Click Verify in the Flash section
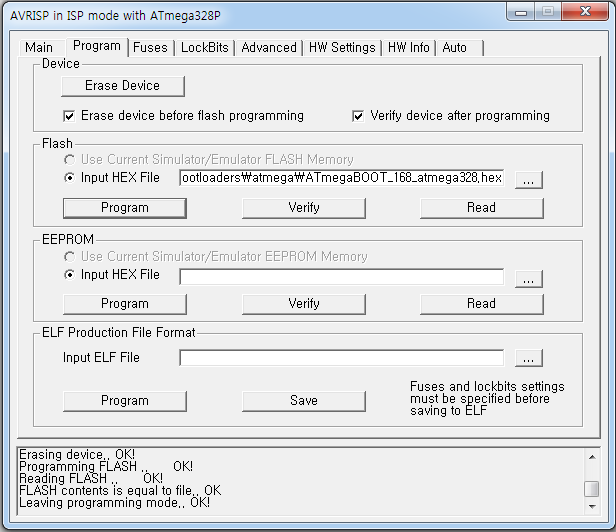 point(304,207)
